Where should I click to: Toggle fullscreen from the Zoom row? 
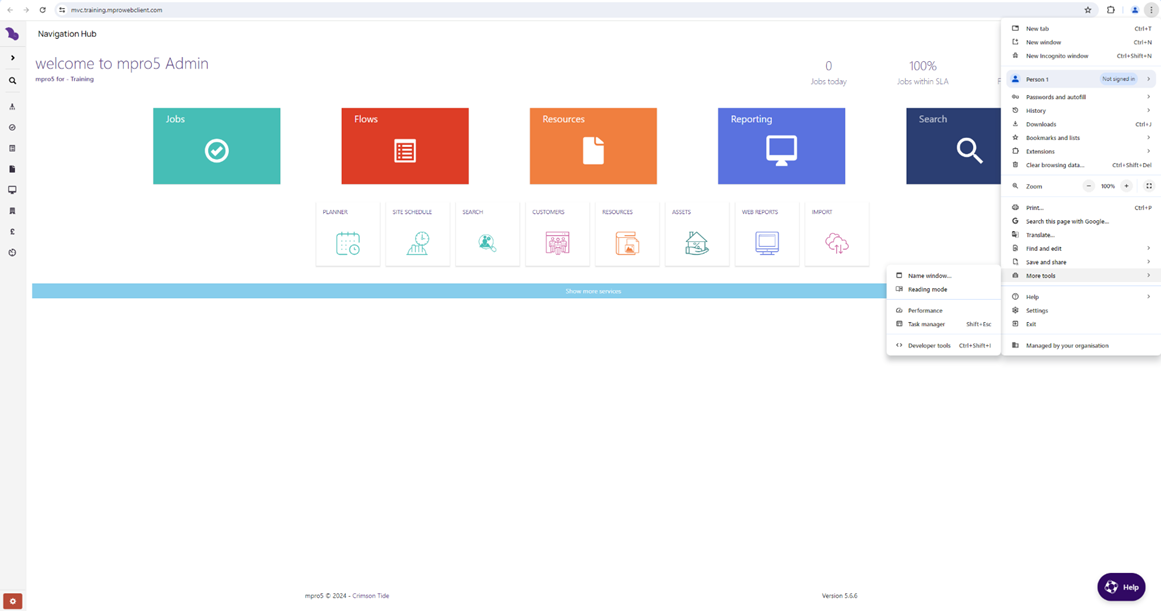click(1149, 186)
